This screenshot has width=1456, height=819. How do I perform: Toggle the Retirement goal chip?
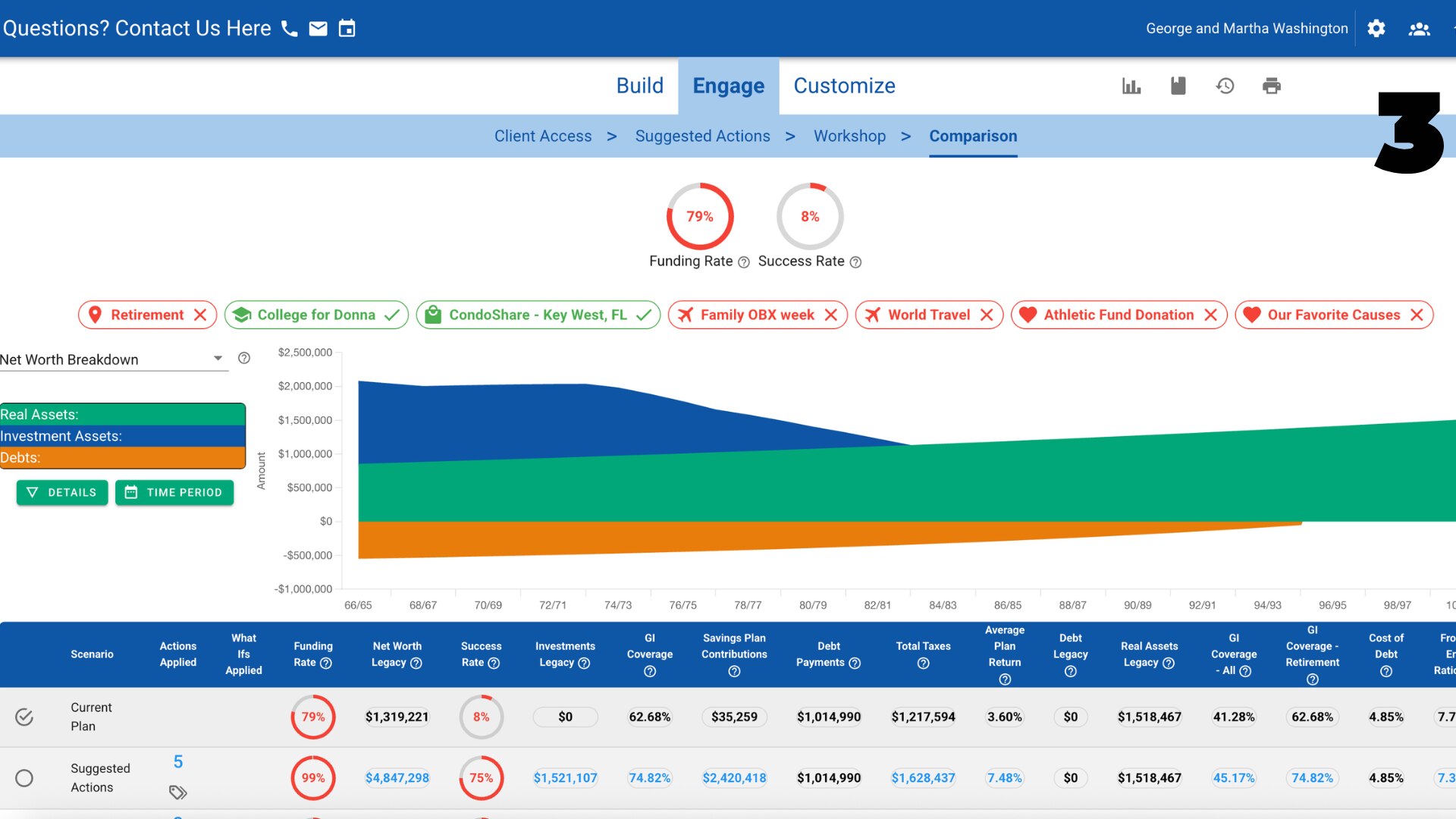tap(147, 315)
